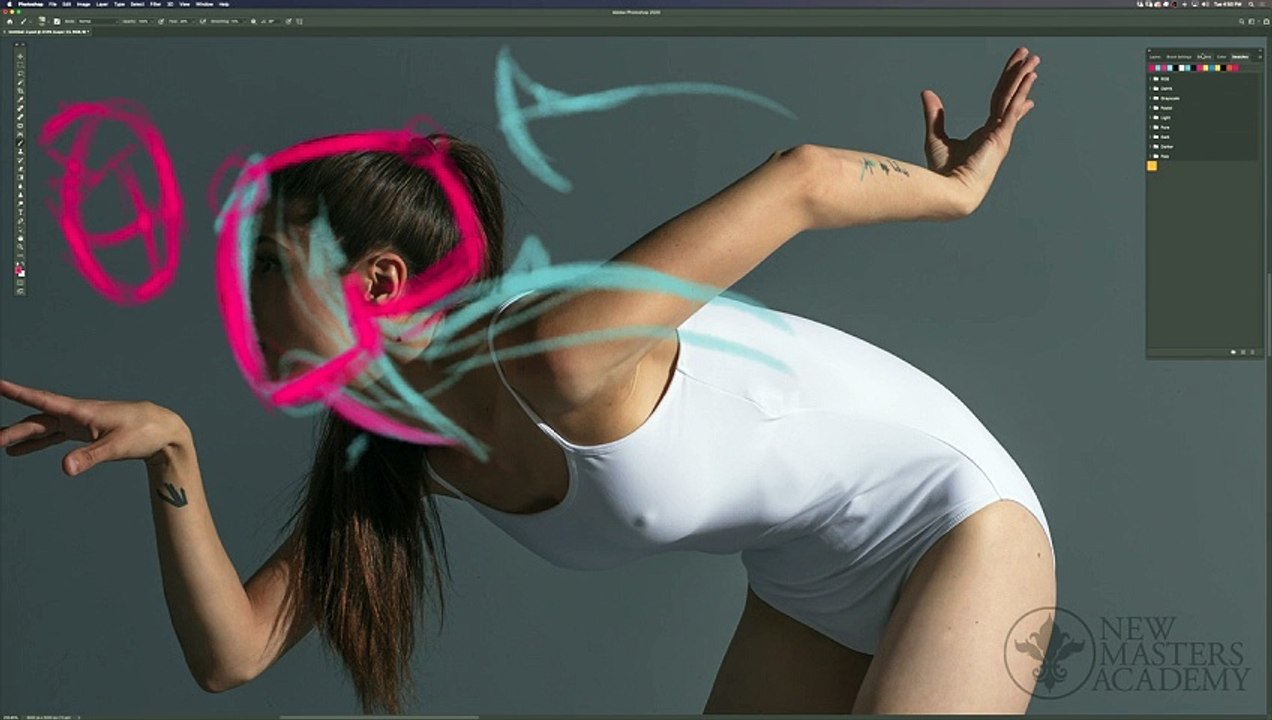Click the horizontal scrollbar at bottom
Screen dimensions: 1272x720
pos(379,717)
